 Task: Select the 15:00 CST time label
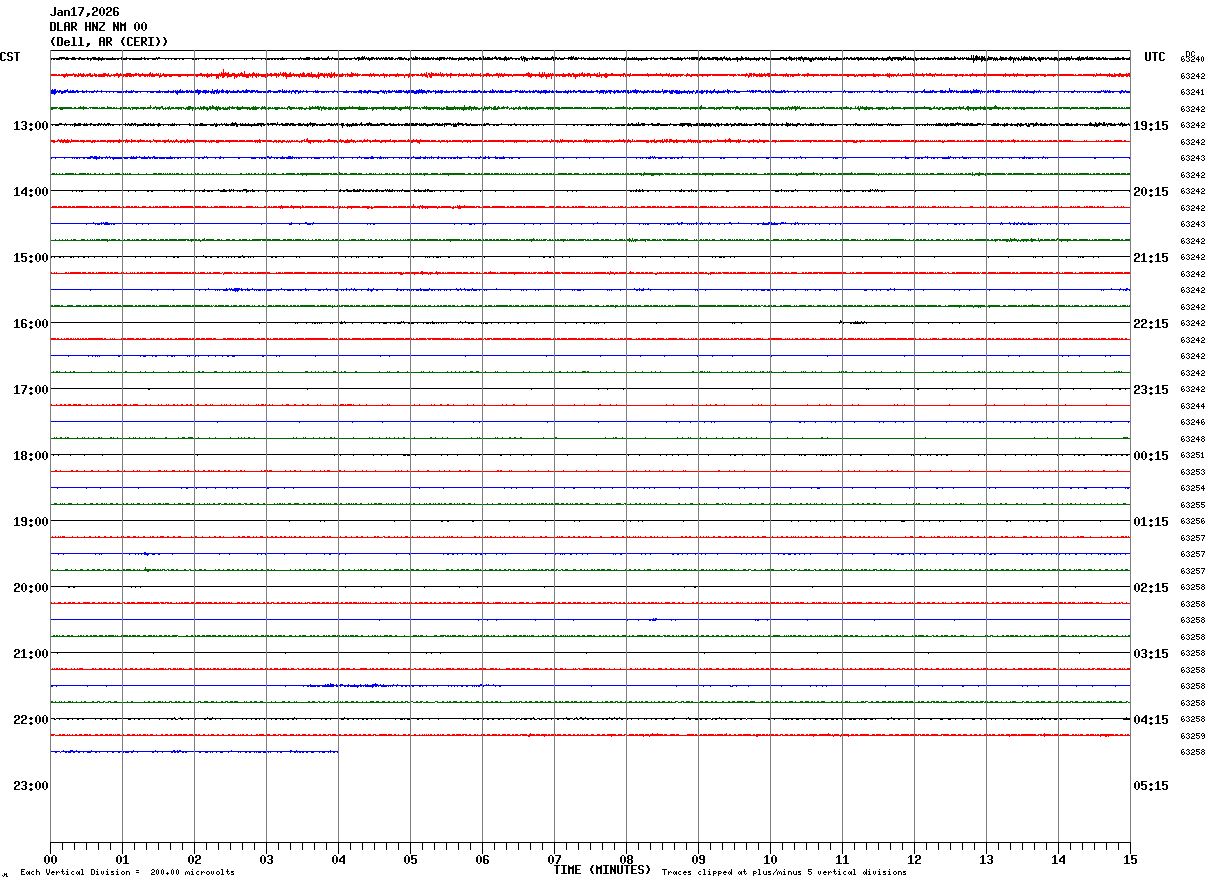coord(31,258)
